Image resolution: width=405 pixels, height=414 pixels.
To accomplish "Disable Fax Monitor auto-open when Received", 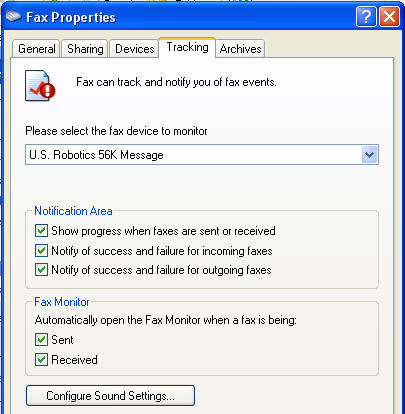I will [41, 360].
